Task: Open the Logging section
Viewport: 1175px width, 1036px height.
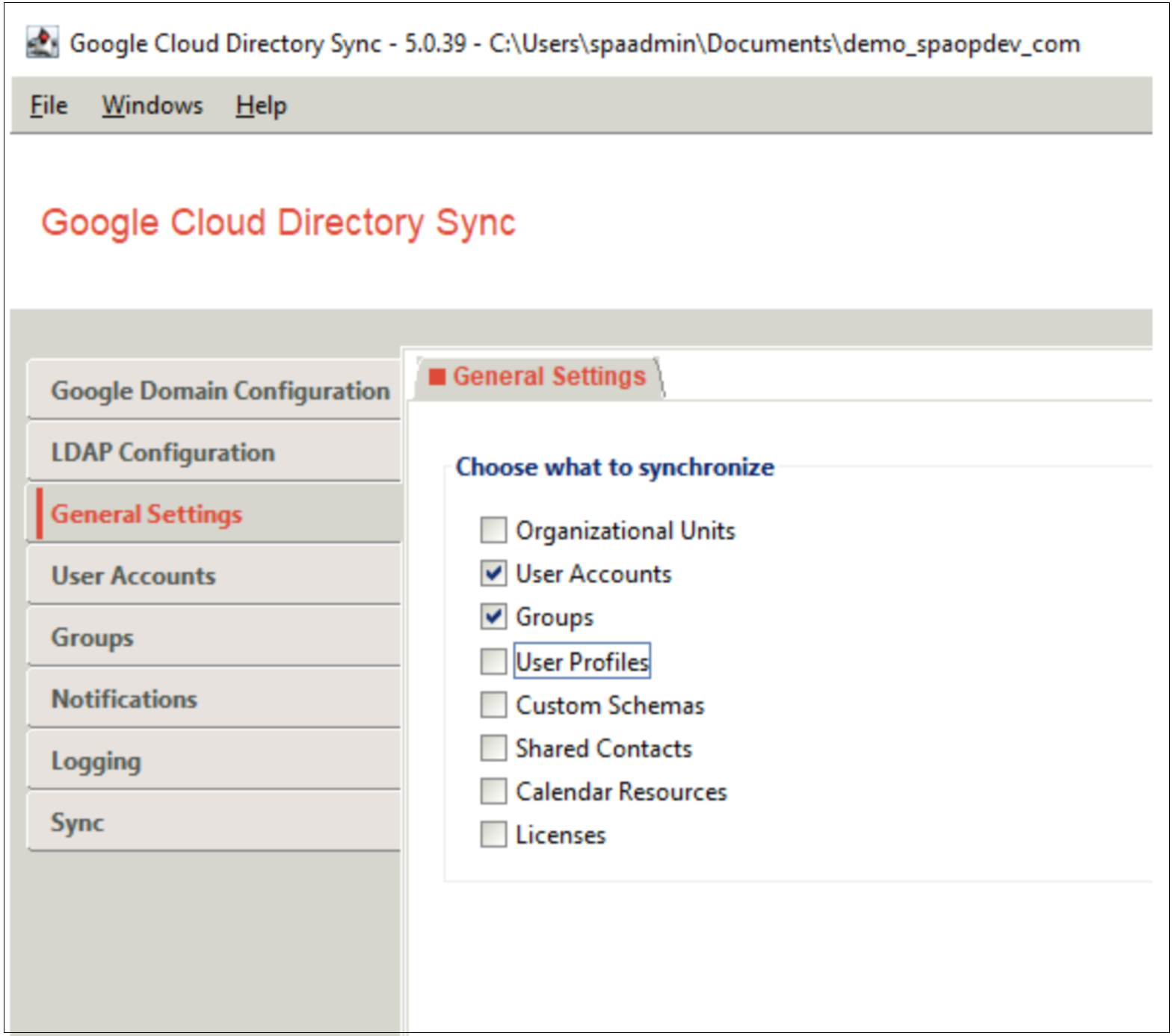Action: pos(96,761)
